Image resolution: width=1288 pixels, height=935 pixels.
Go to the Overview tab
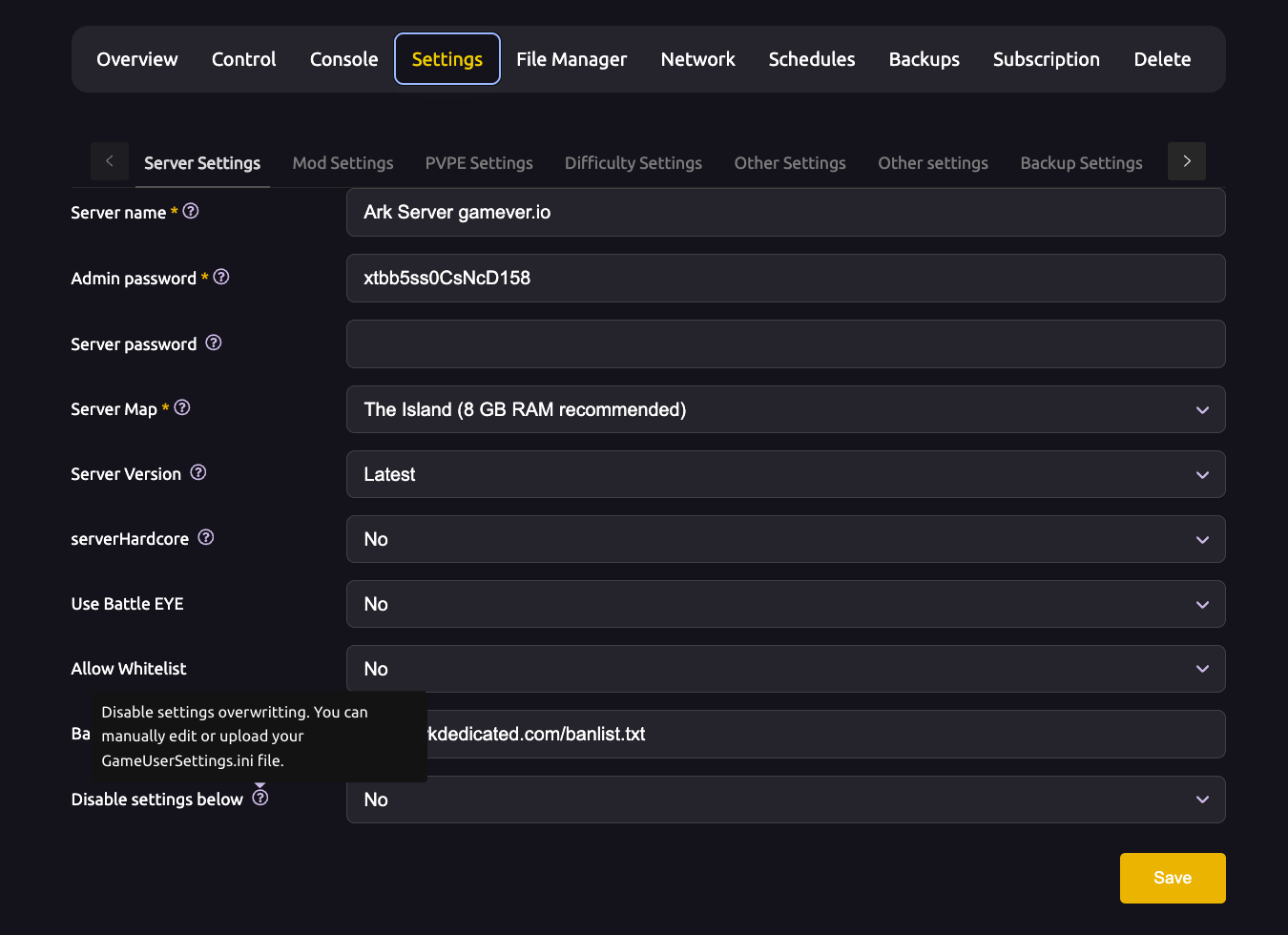[137, 59]
